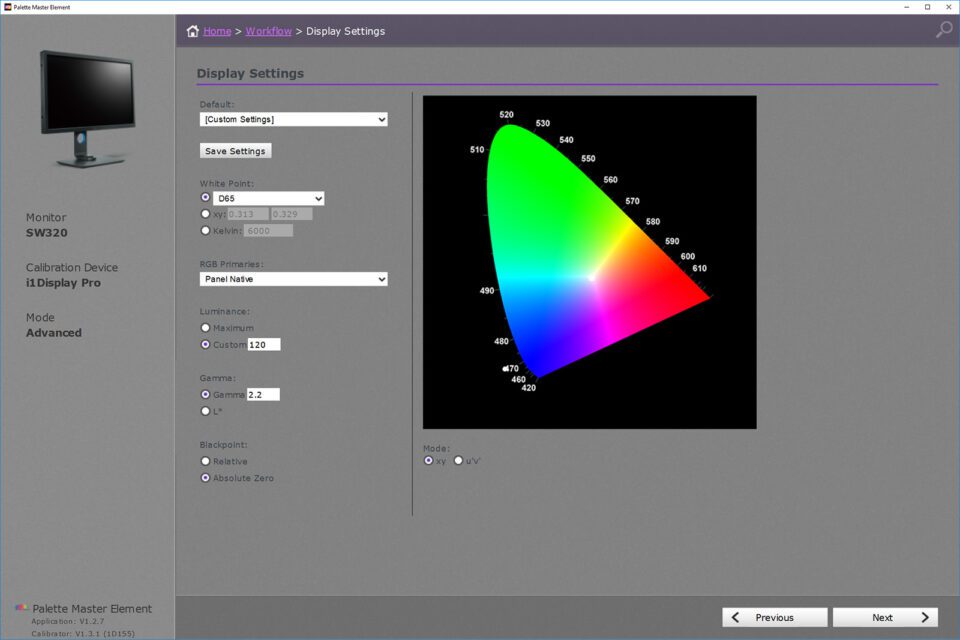Select the Kelvin white point radio button
This screenshot has height=640, width=960.
click(x=205, y=230)
